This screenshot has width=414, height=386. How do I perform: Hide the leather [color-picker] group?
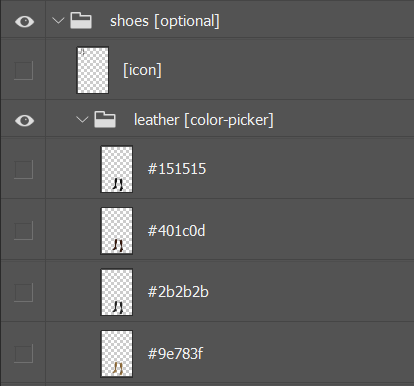coord(24,120)
